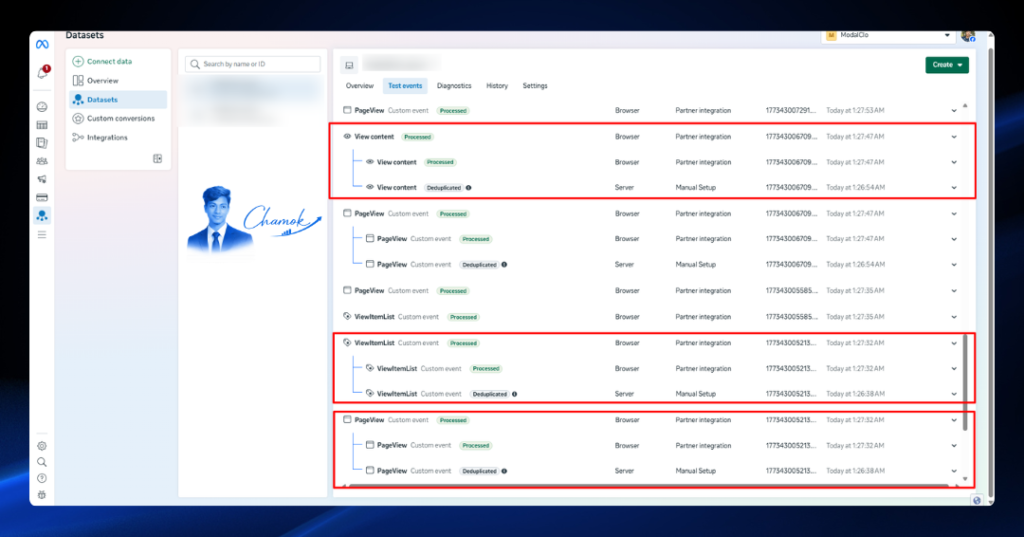
Task: Open the help question mark icon
Action: (x=42, y=478)
